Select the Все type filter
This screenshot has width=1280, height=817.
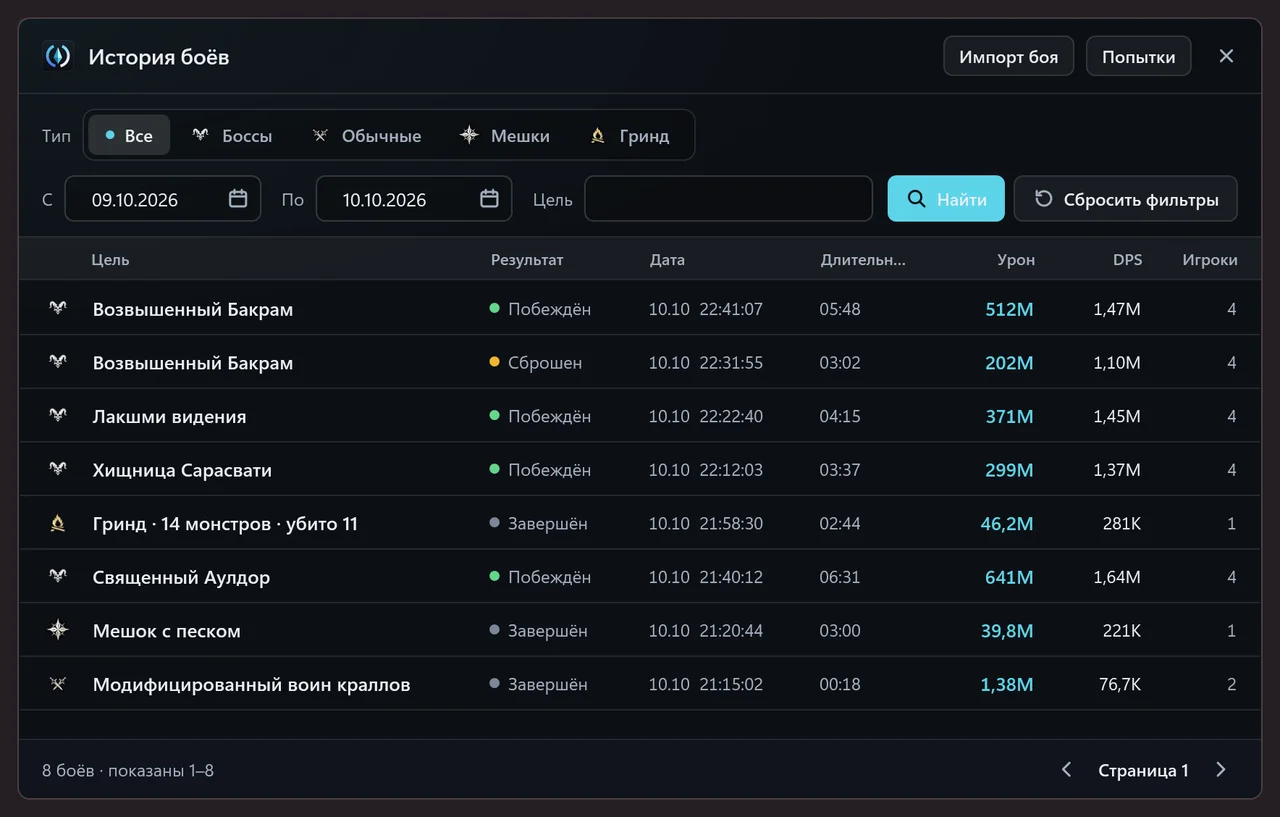tap(129, 135)
